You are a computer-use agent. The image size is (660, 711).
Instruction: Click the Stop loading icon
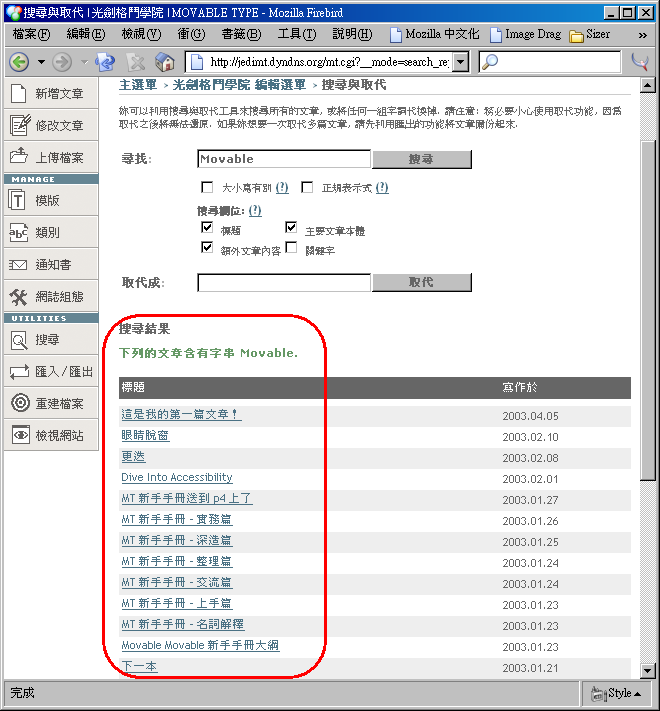(135, 62)
